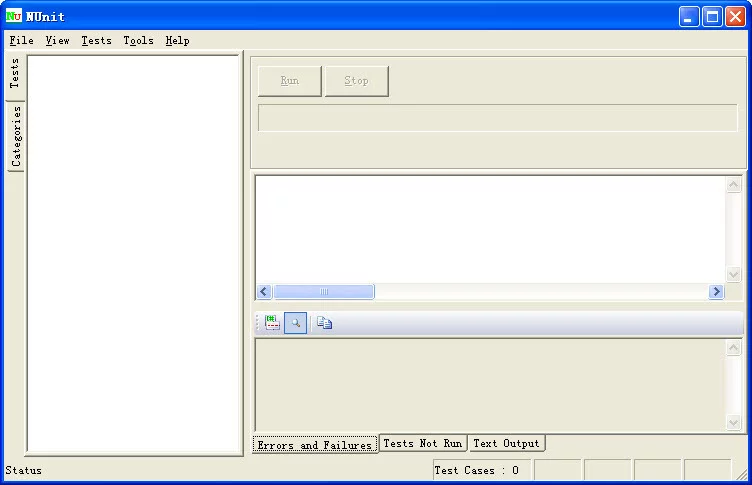Click the copy to clipboard icon
The height and width of the screenshot is (485, 752).
(325, 323)
